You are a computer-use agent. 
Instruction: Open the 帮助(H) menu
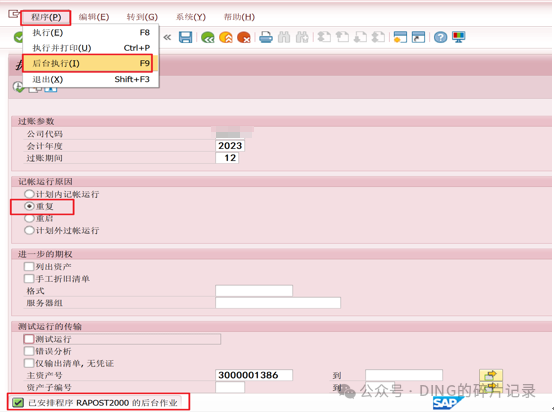(x=239, y=17)
